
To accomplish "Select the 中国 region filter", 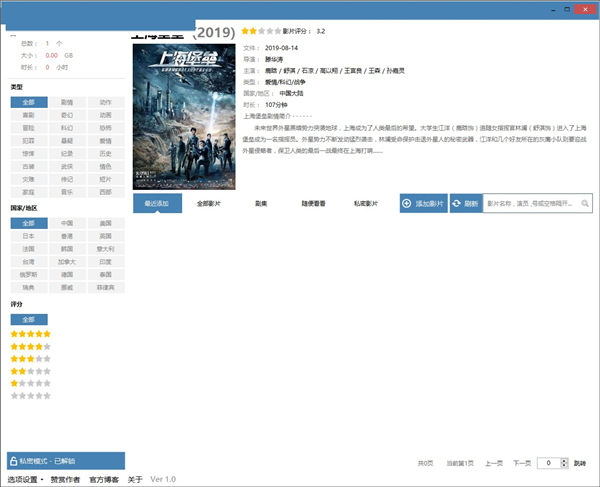I will coord(67,223).
